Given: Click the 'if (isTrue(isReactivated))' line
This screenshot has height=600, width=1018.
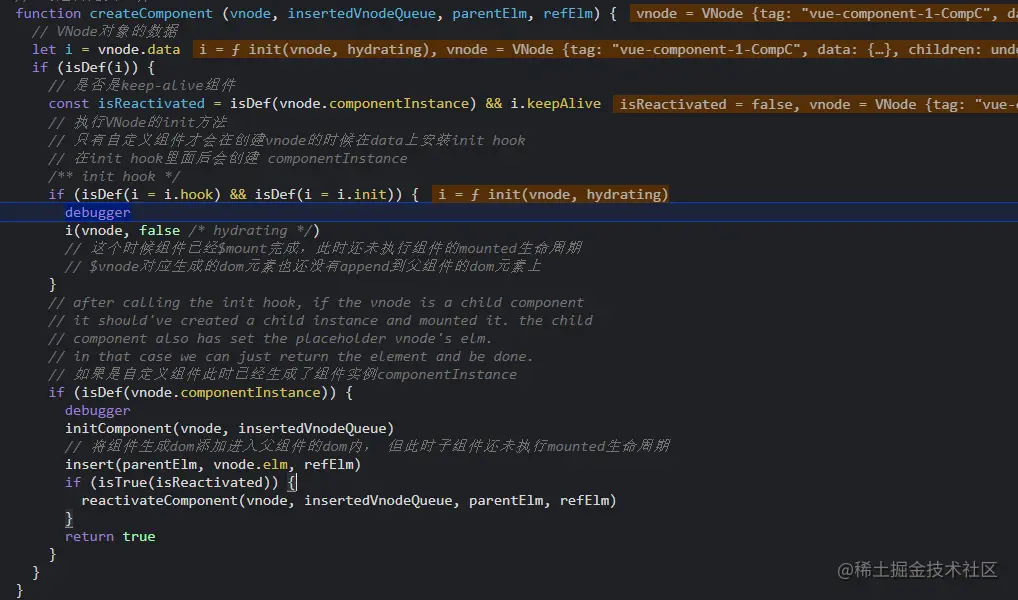Looking at the screenshot, I should point(180,482).
